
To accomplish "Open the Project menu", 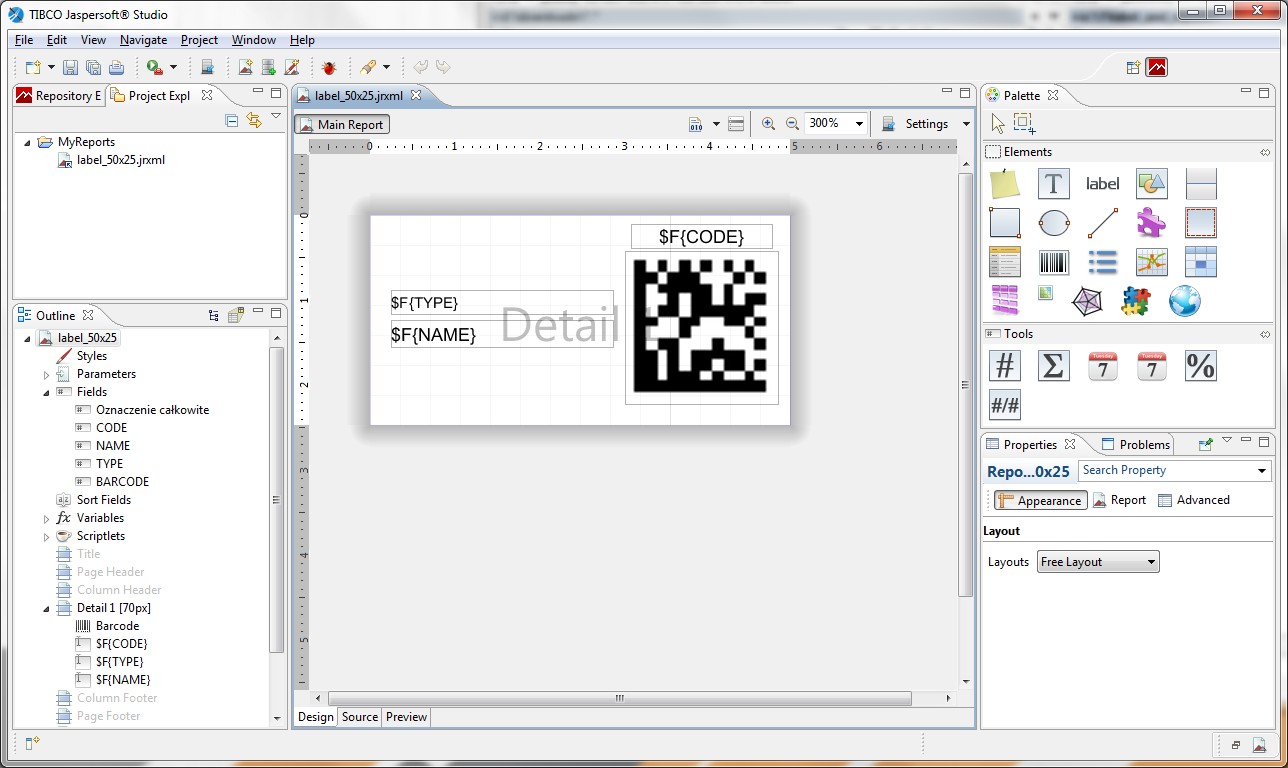I will pyautogui.click(x=199, y=40).
